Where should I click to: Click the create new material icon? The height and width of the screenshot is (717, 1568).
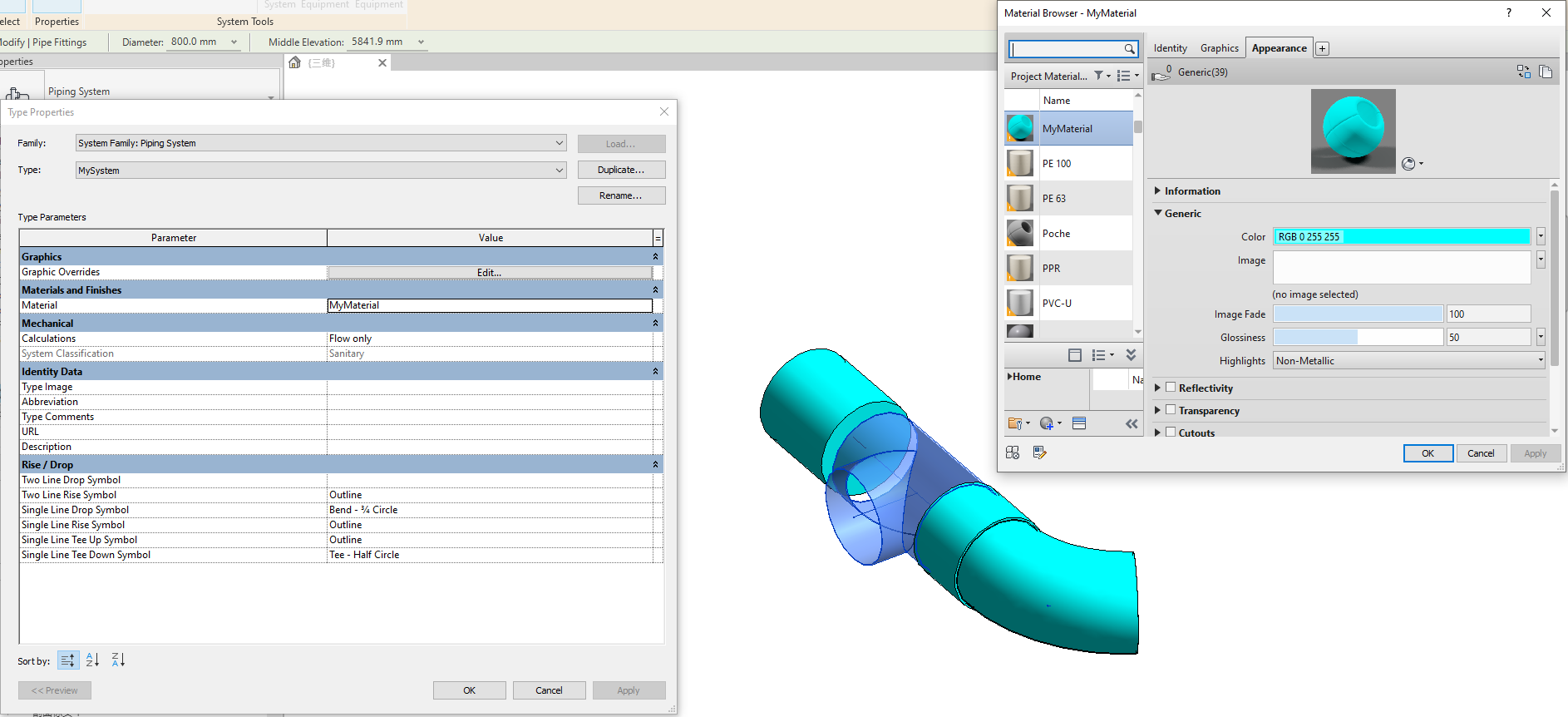tap(1048, 423)
